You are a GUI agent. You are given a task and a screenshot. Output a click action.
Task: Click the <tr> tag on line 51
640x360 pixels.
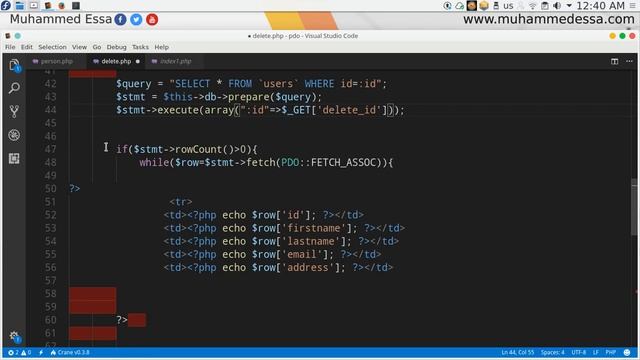pyautogui.click(x=181, y=202)
